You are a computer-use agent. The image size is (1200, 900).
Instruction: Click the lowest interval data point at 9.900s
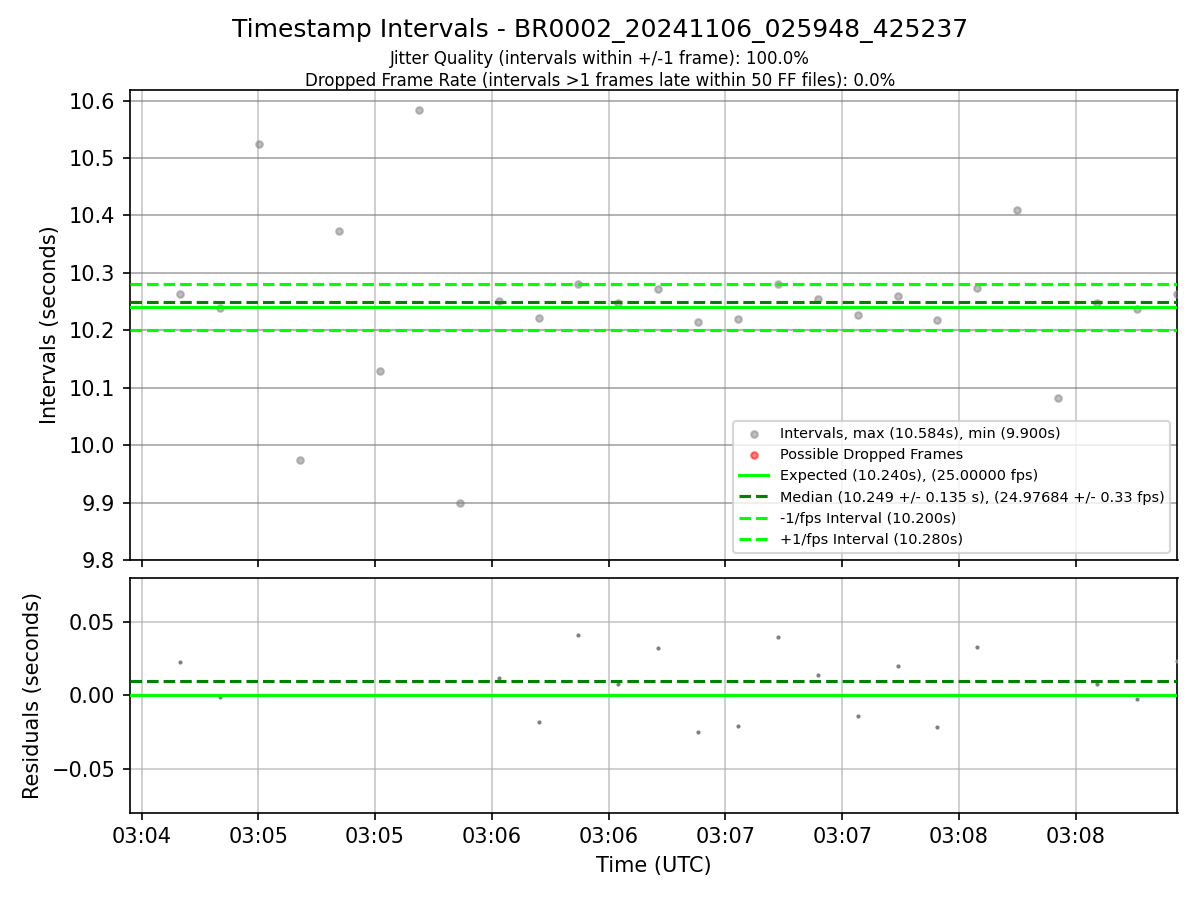coord(460,503)
